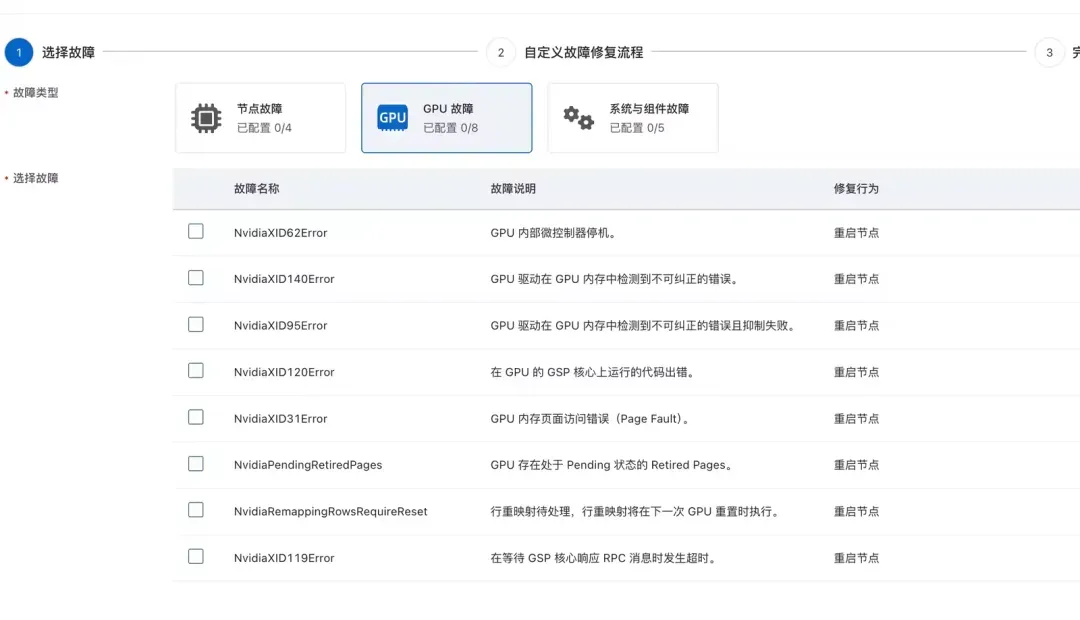The height and width of the screenshot is (620, 1080).
Task: Select the NvidiaXID120Error checkbox
Action: pyautogui.click(x=196, y=371)
